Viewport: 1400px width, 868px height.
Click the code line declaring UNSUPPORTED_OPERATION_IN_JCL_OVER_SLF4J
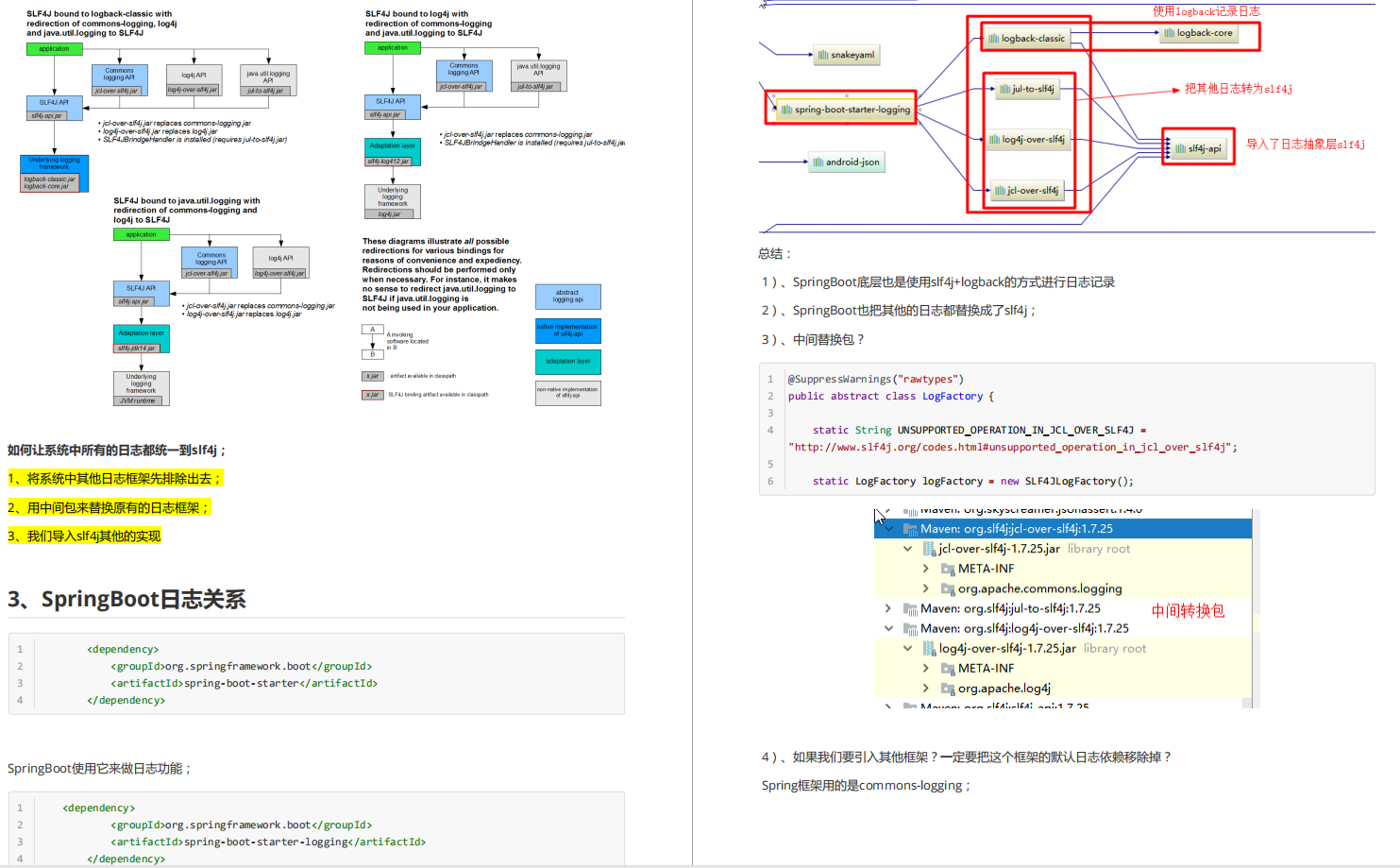[x=980, y=431]
